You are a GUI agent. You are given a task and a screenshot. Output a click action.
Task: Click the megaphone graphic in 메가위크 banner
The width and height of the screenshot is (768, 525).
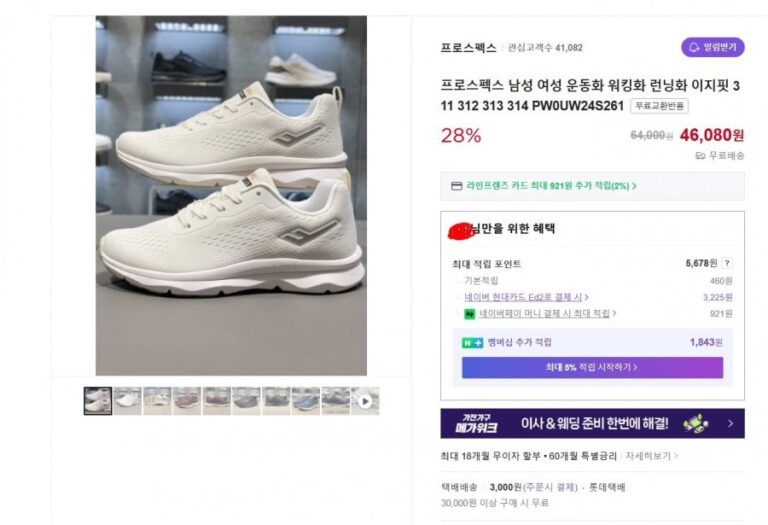[696, 423]
